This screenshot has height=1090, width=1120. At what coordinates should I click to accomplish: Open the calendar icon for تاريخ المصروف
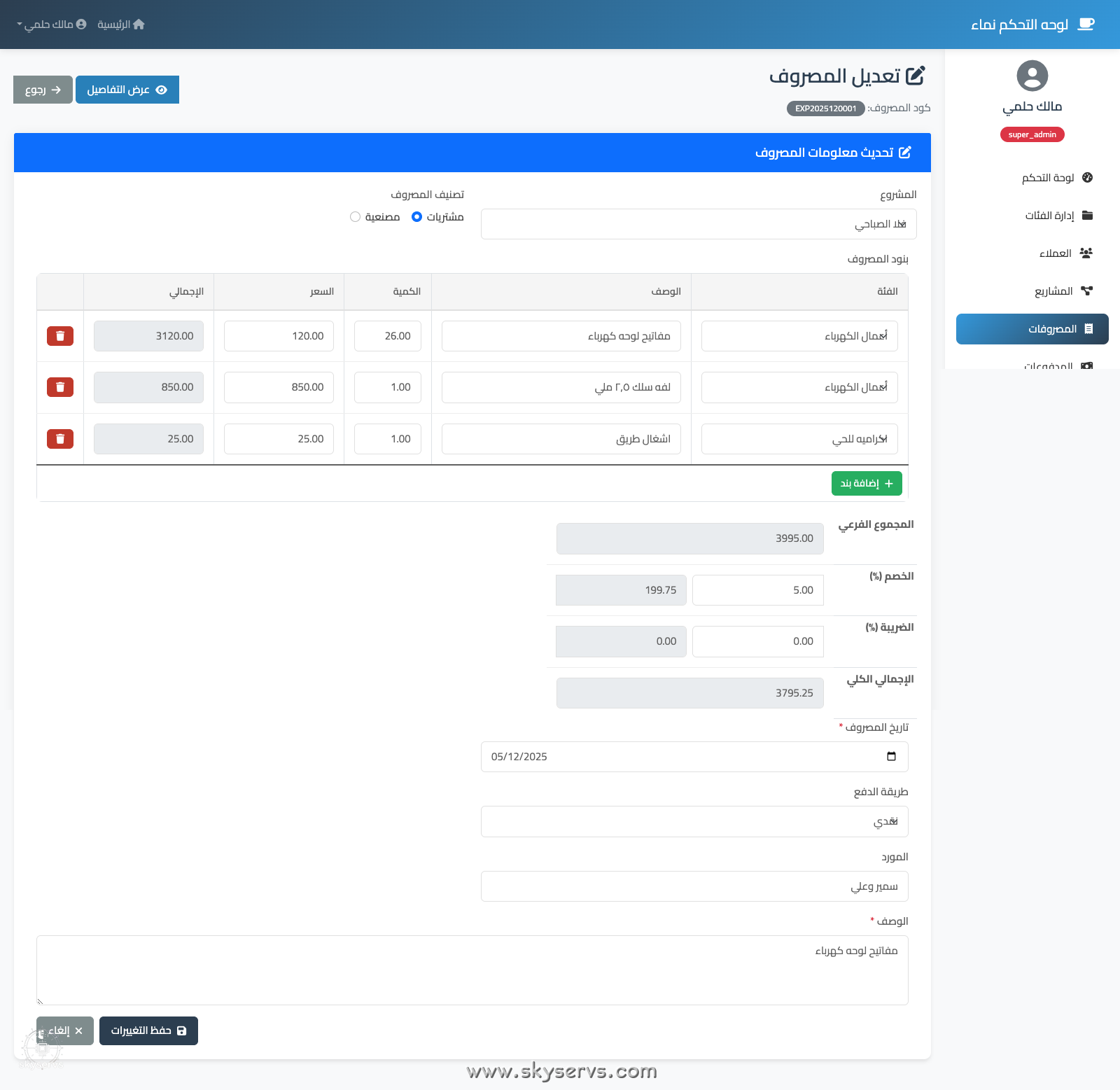coord(890,756)
